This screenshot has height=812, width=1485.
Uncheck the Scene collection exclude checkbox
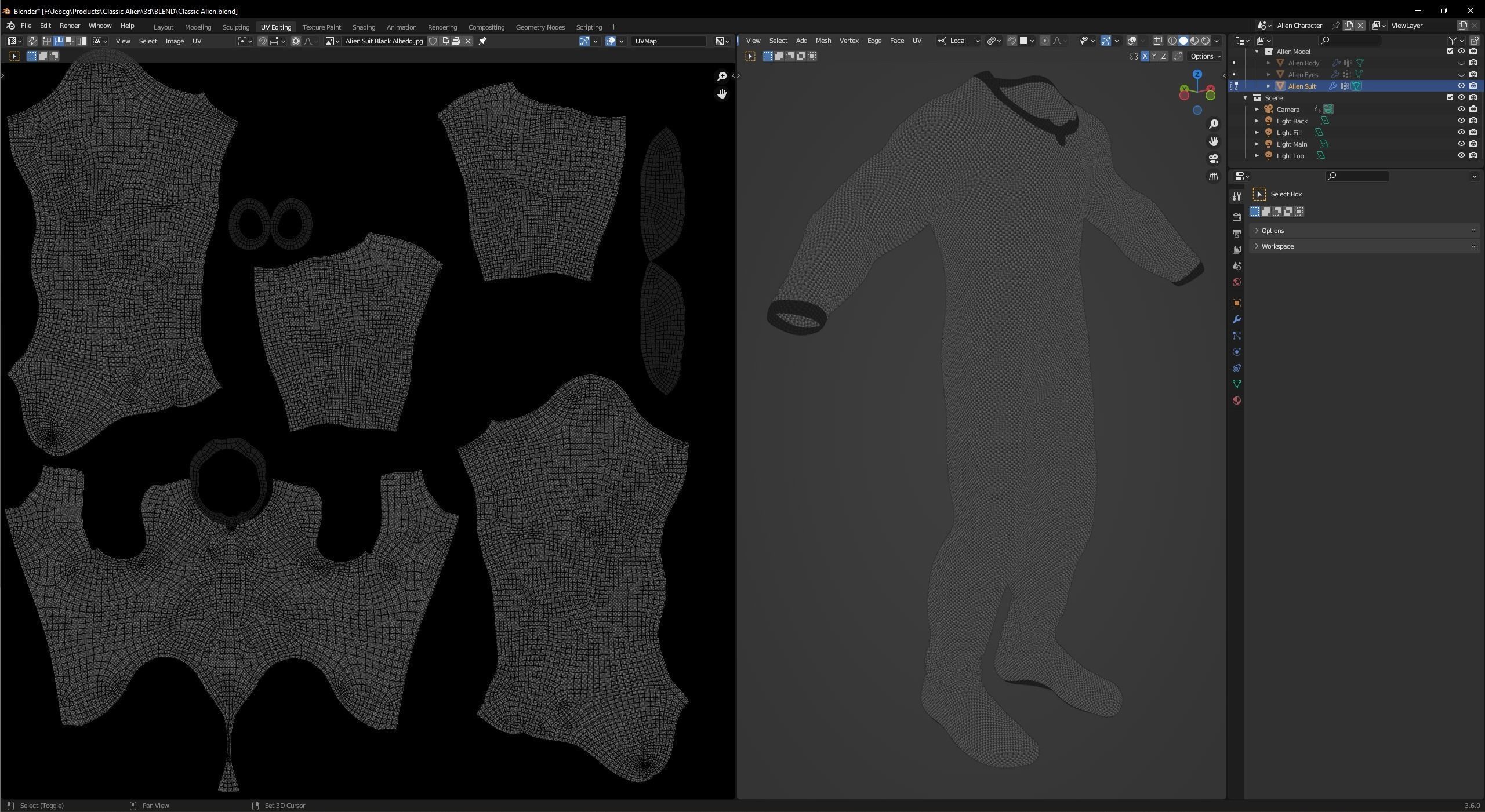(x=1450, y=98)
